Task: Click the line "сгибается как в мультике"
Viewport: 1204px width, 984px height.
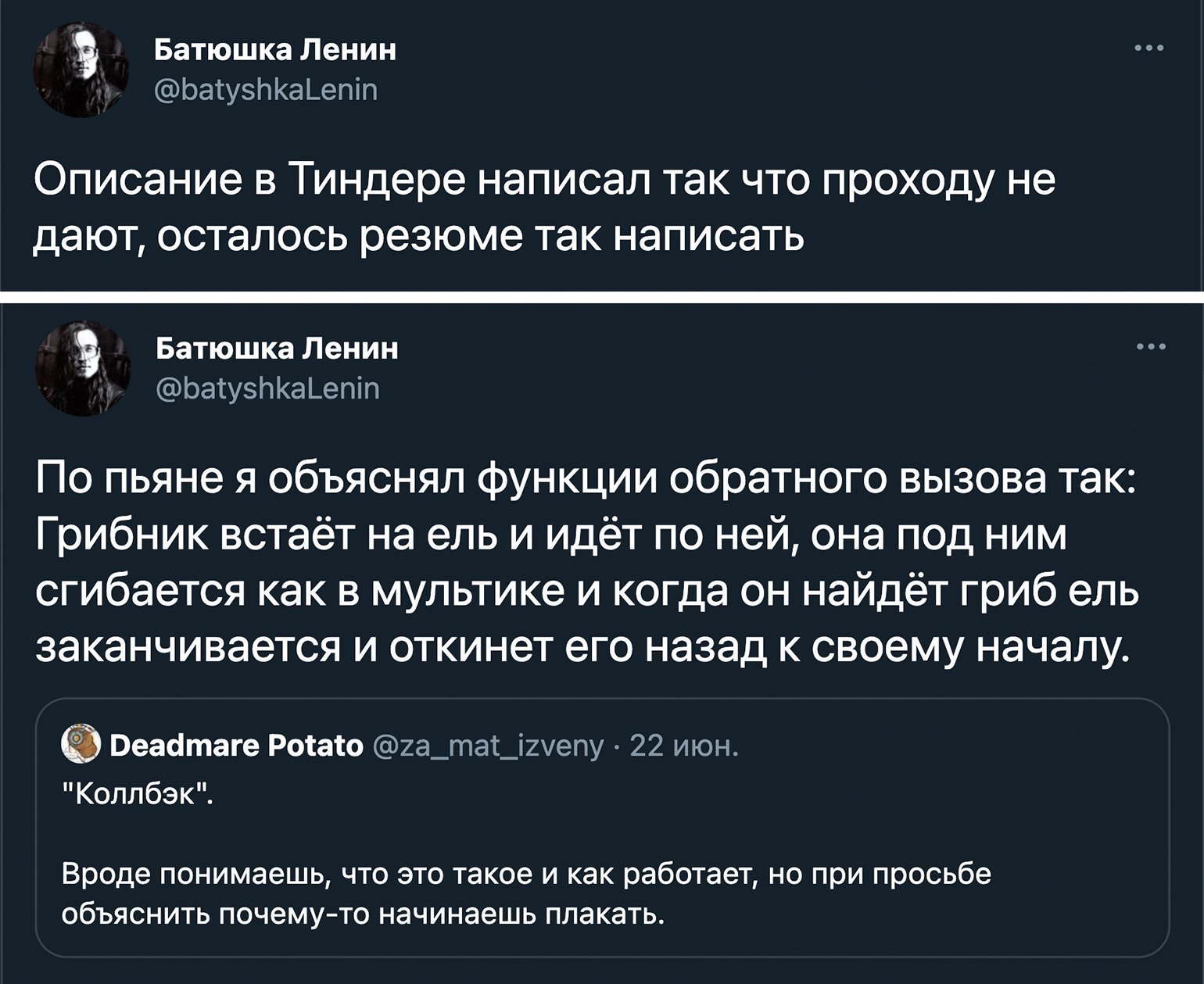Action: [x=588, y=593]
